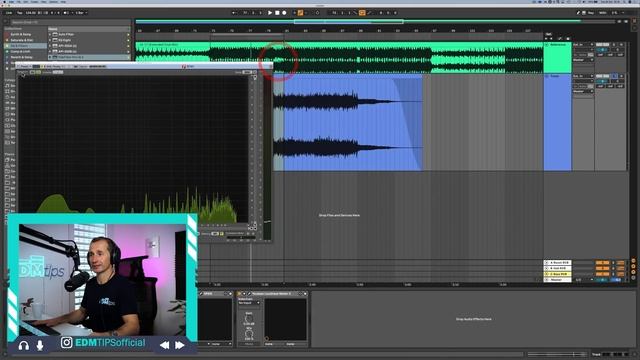Viewport: 640px width, 360px height.
Task: Open the Help menu
Action: pyautogui.click(x=63, y=2)
